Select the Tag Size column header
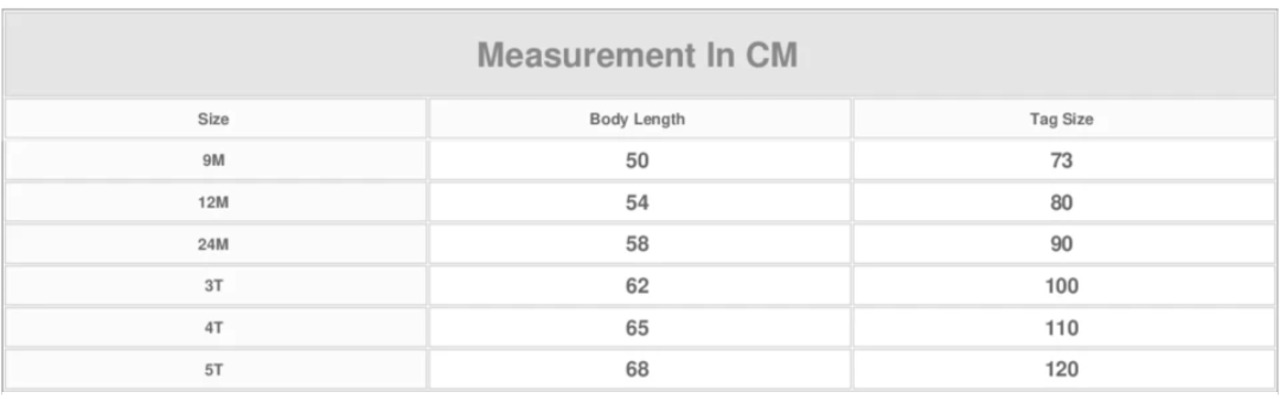 click(x=1061, y=119)
